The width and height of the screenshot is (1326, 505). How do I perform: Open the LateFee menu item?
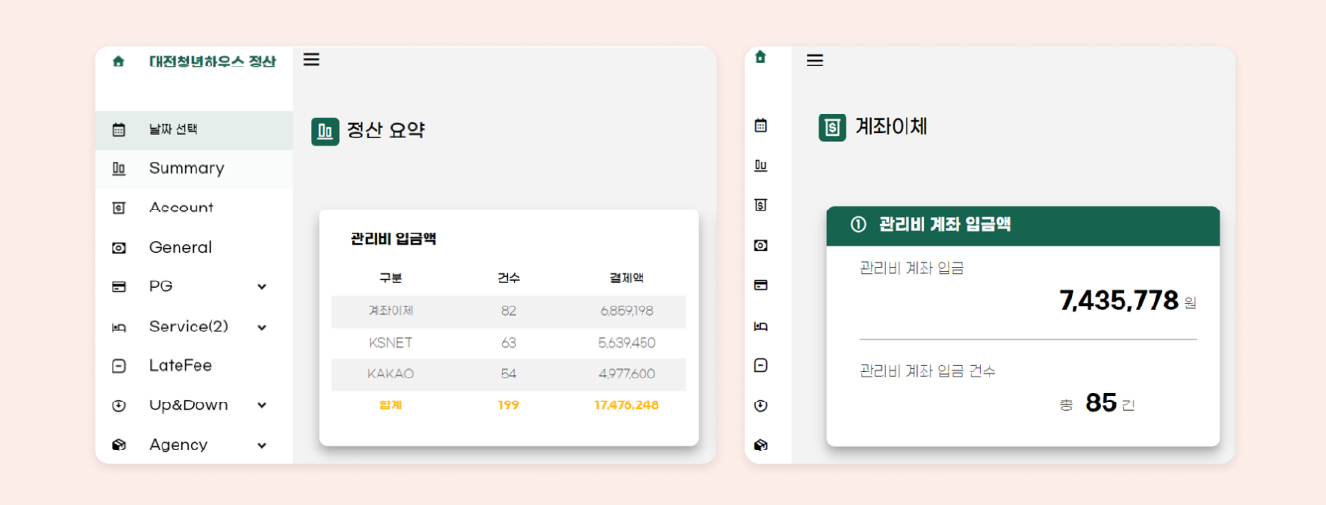tap(194, 366)
